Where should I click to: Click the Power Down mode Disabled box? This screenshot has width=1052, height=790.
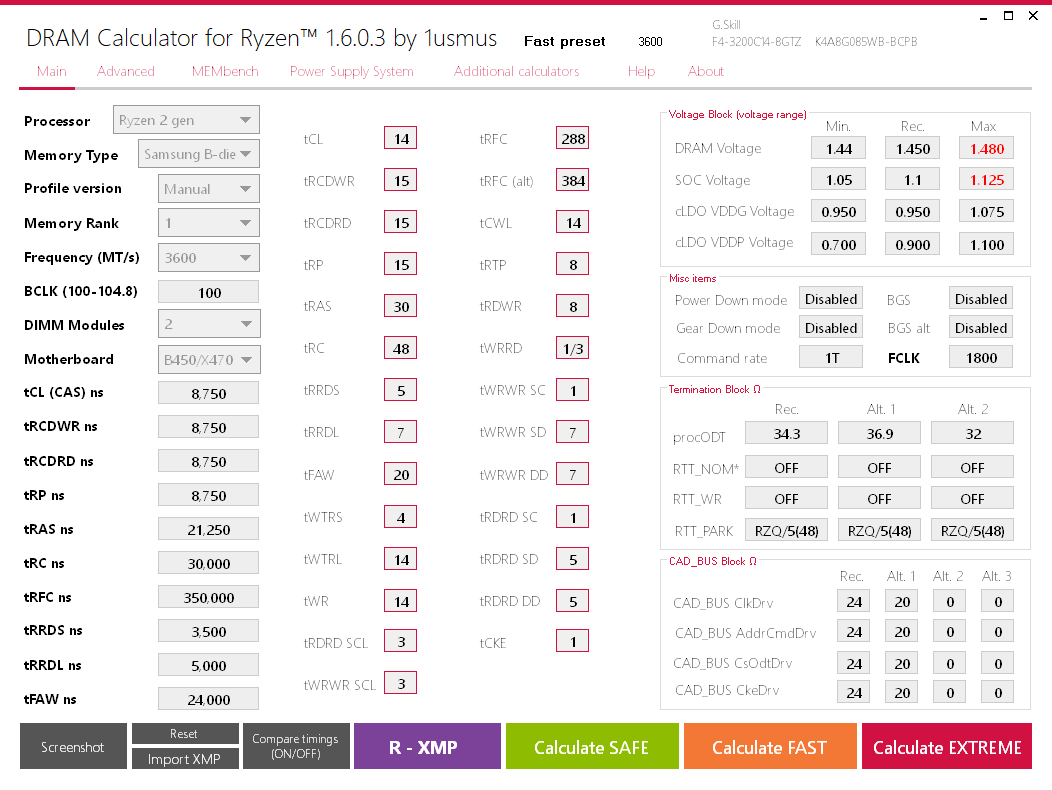pos(831,299)
